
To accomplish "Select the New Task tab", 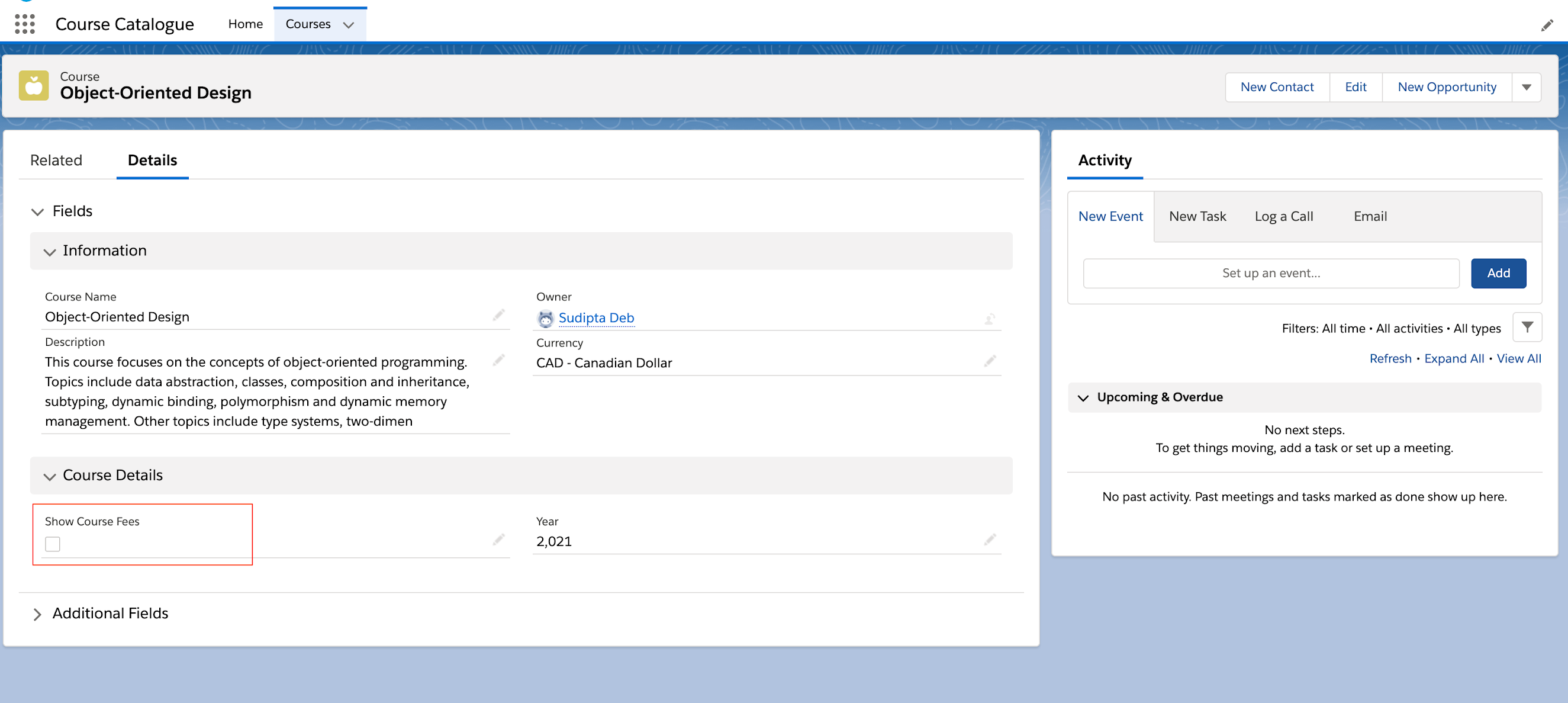I will [1197, 216].
